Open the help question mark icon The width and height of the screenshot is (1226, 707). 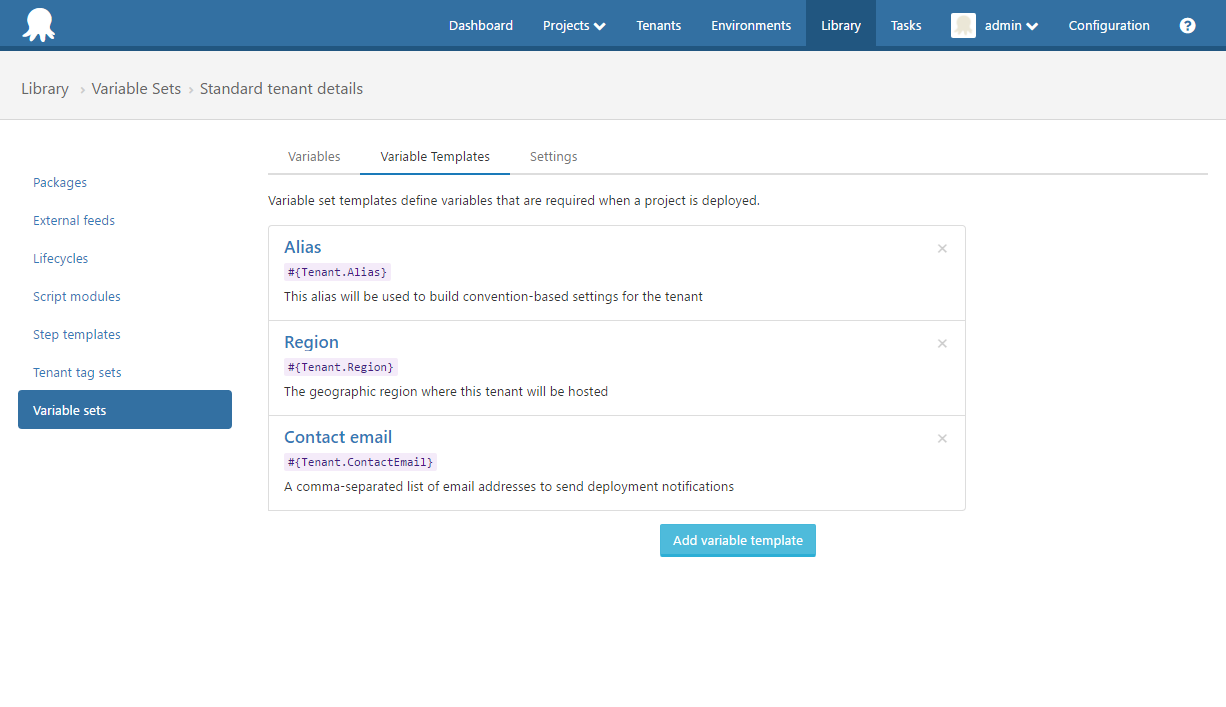point(1187,25)
